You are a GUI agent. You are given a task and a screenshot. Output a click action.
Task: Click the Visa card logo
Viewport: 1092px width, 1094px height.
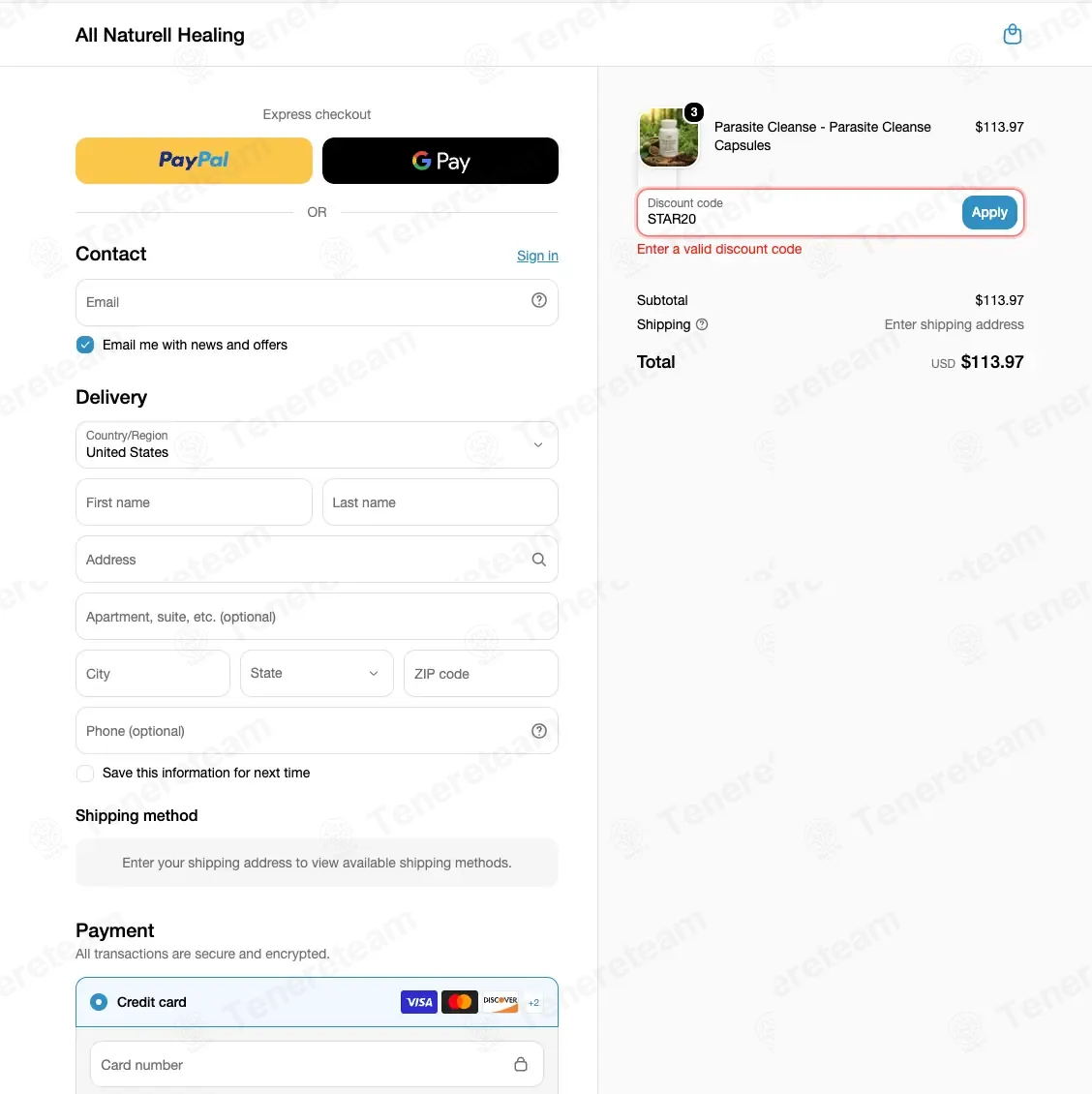(418, 1002)
